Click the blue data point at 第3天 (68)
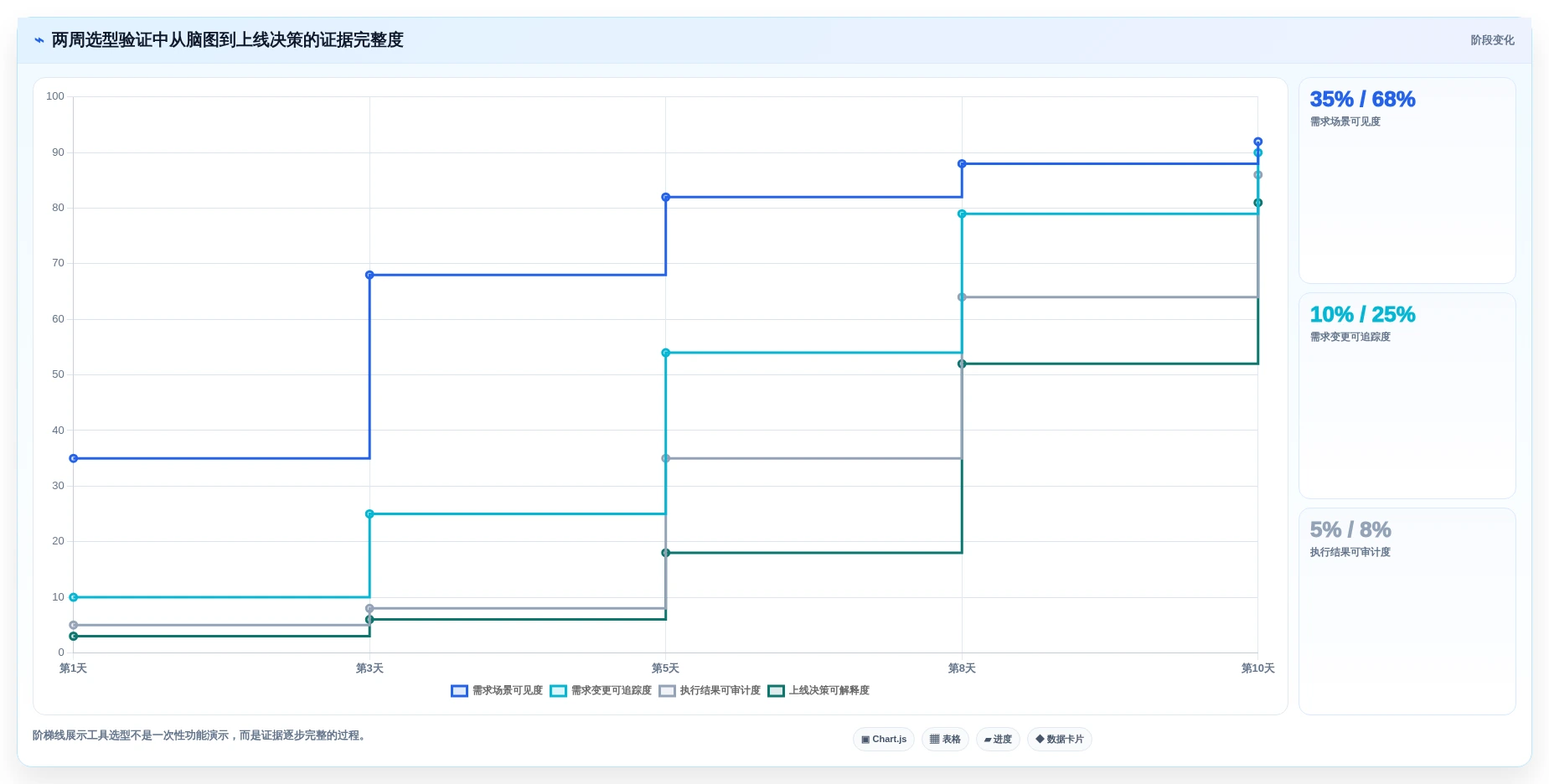Image resolution: width=1549 pixels, height=784 pixels. click(x=369, y=275)
